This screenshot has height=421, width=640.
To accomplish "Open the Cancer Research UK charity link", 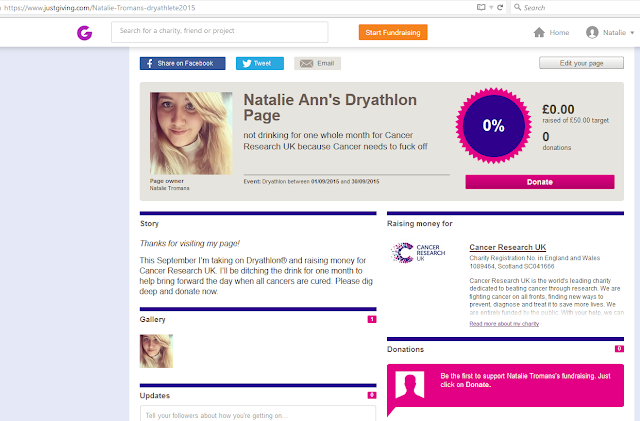I will (x=507, y=247).
